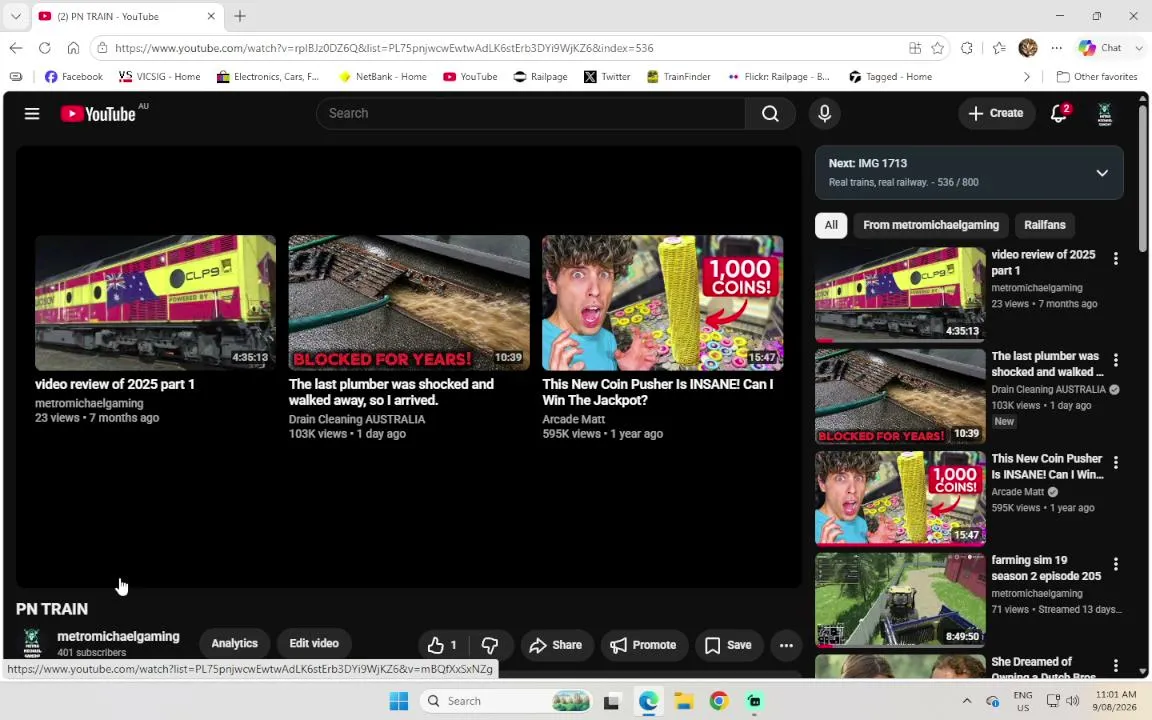Open the account avatar menu
The image size is (1152, 720).
[1104, 113]
